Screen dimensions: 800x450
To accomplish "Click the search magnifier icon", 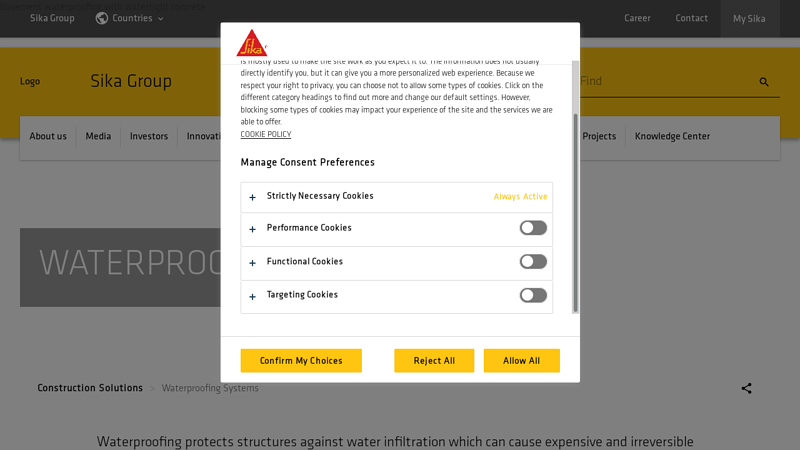I will coord(764,82).
